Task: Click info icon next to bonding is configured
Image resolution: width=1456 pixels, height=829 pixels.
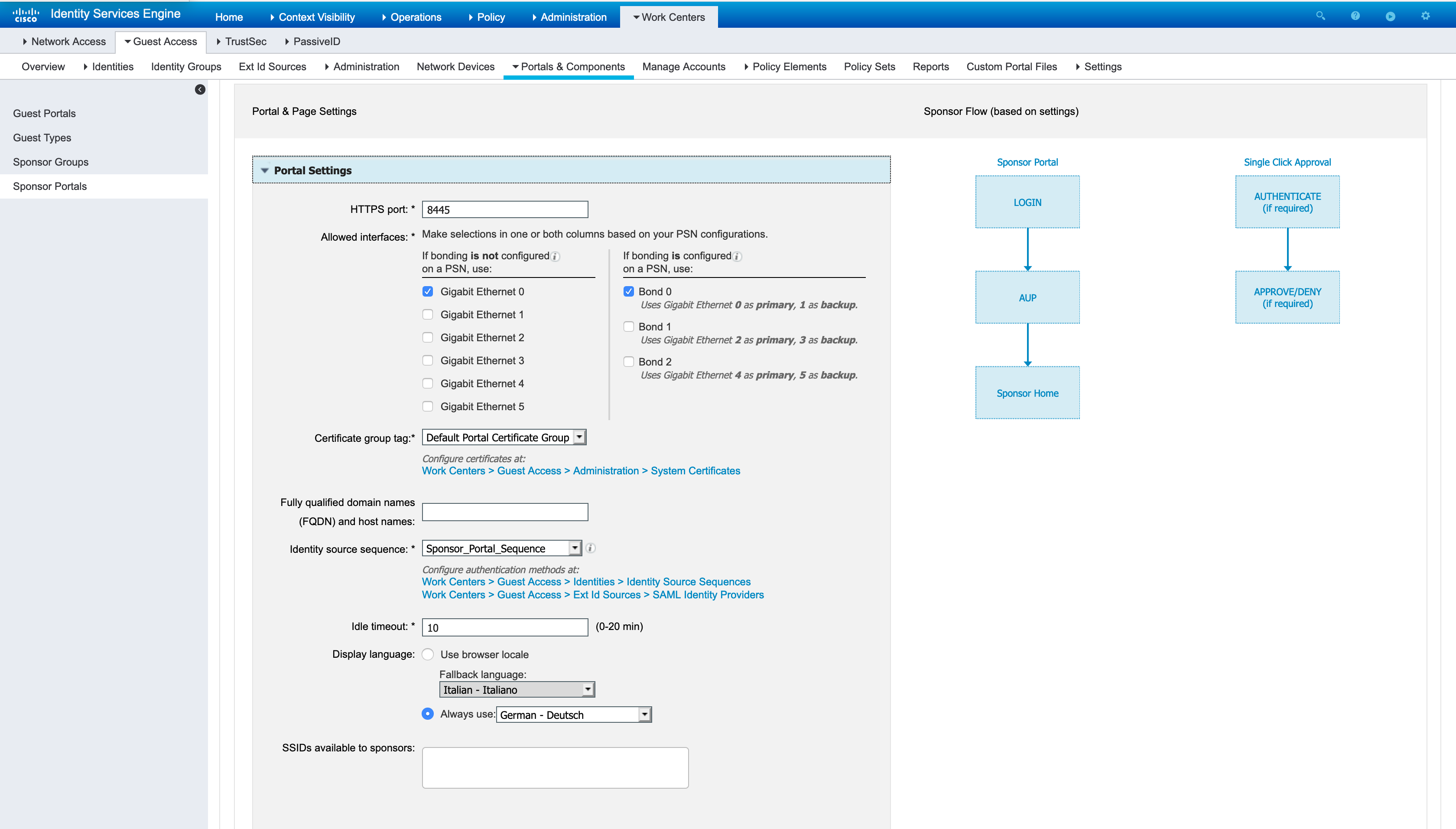Action: point(737,256)
